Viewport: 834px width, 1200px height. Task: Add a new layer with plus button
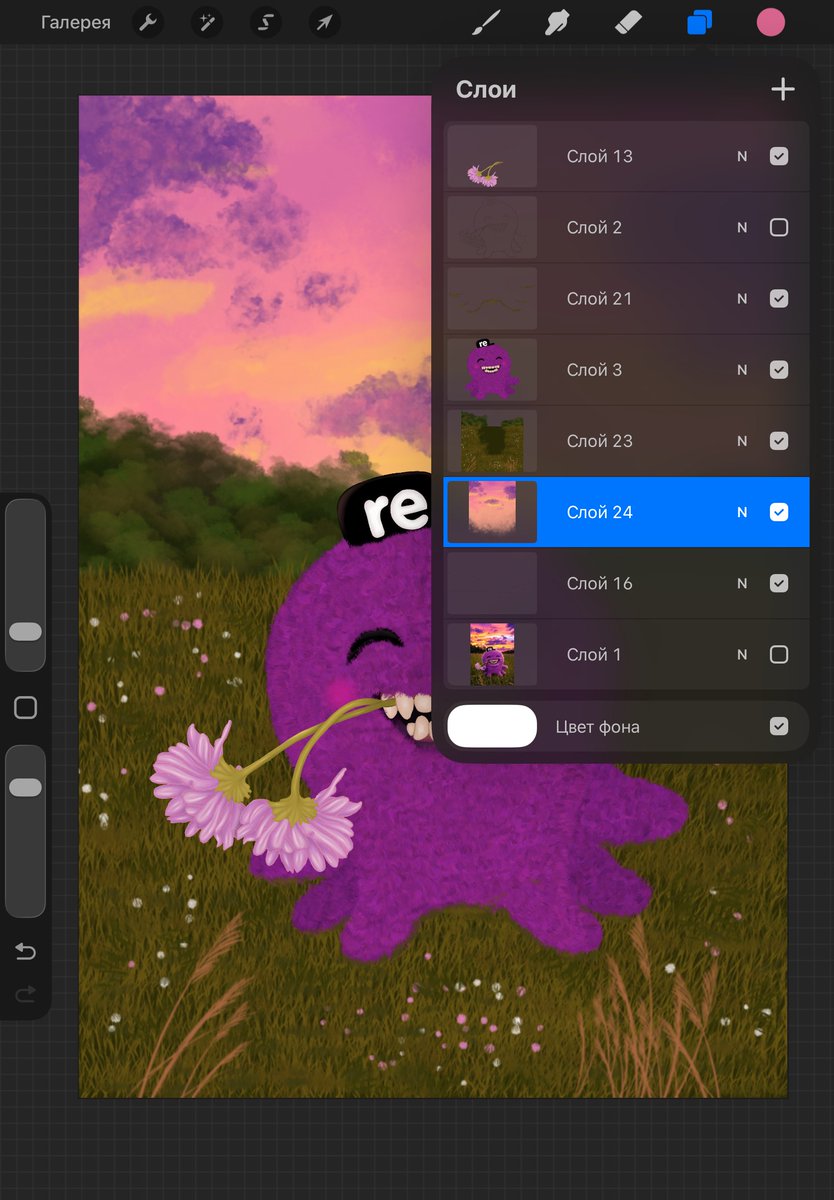click(x=783, y=90)
